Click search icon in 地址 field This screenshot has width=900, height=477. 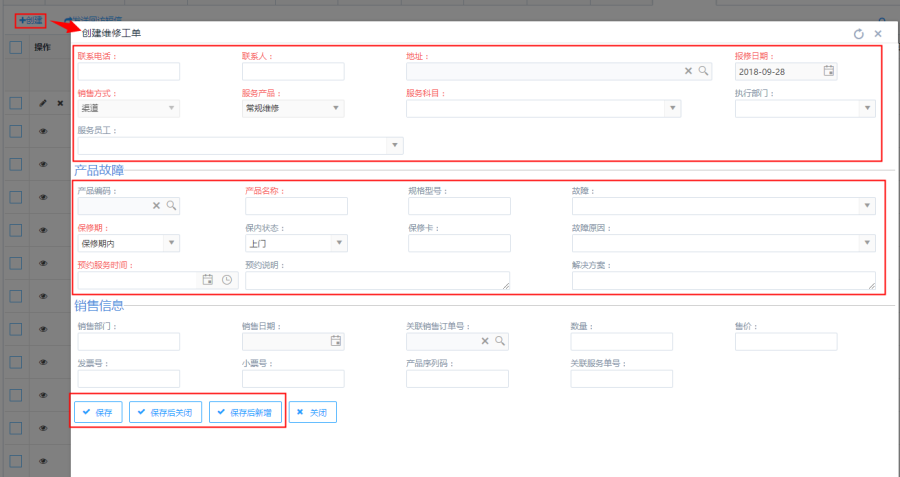click(x=703, y=71)
